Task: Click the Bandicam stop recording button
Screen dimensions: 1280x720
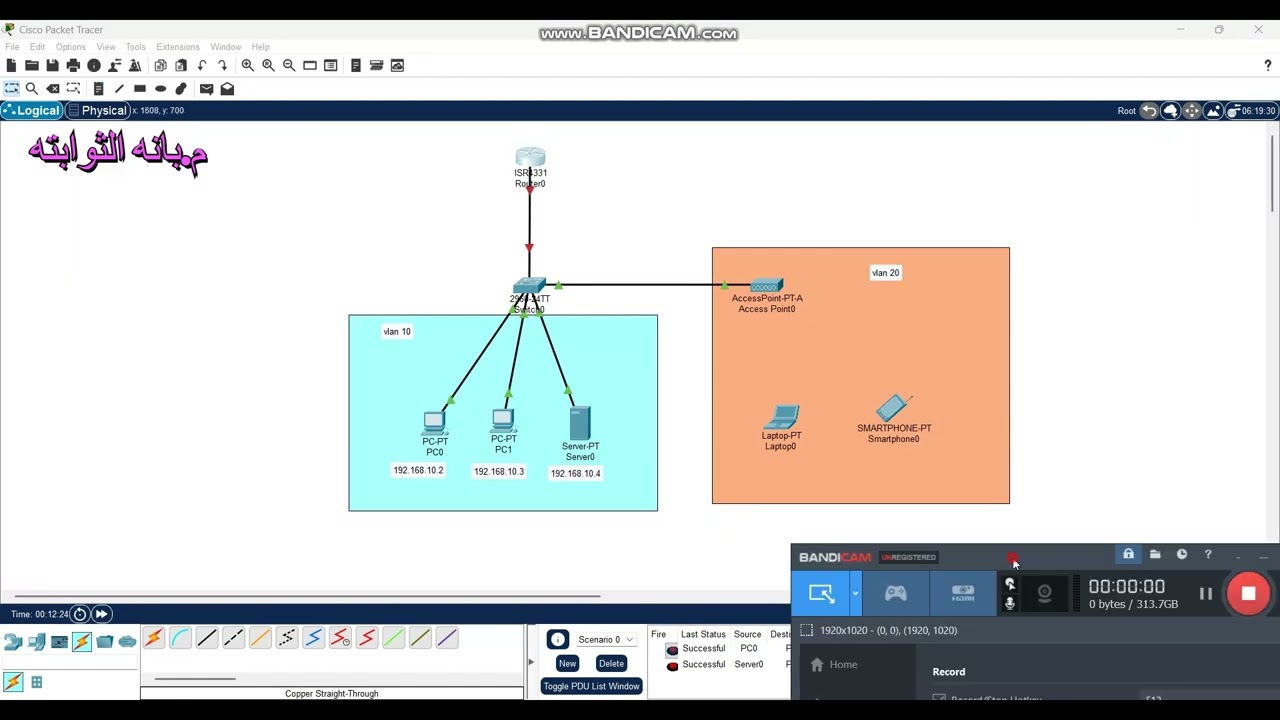Action: 1248,594
